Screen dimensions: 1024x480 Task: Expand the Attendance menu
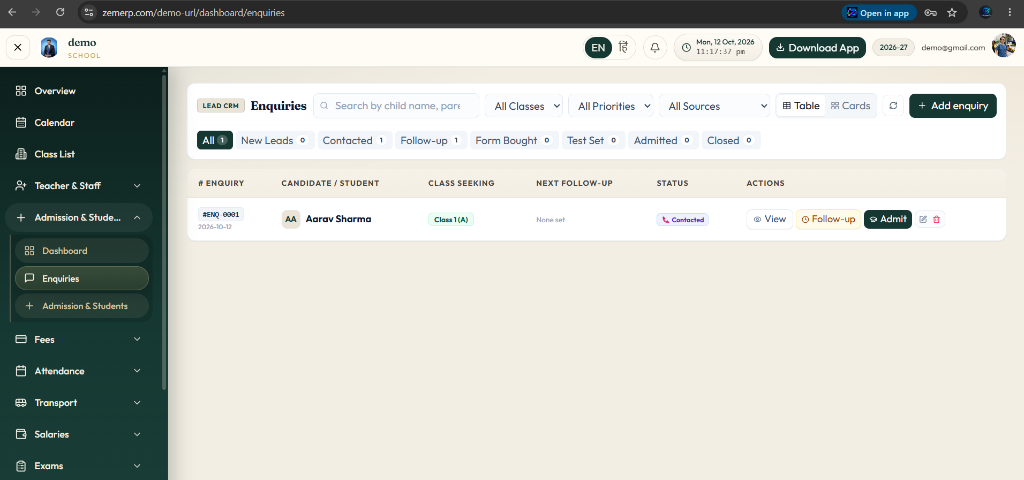[x=78, y=371]
